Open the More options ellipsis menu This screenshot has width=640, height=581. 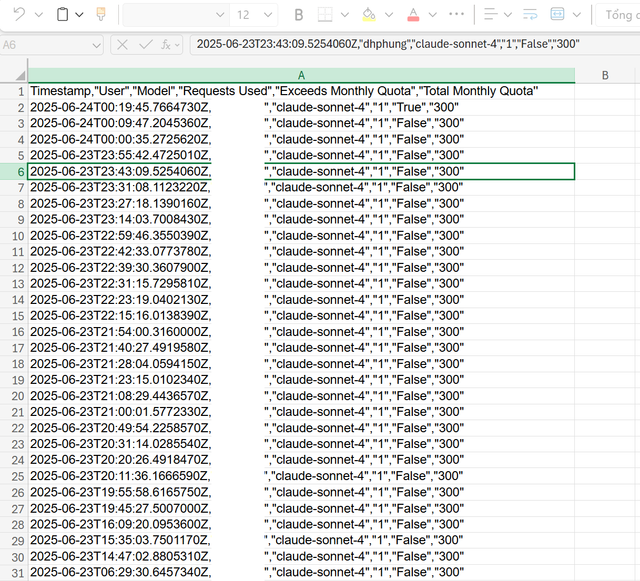click(456, 14)
